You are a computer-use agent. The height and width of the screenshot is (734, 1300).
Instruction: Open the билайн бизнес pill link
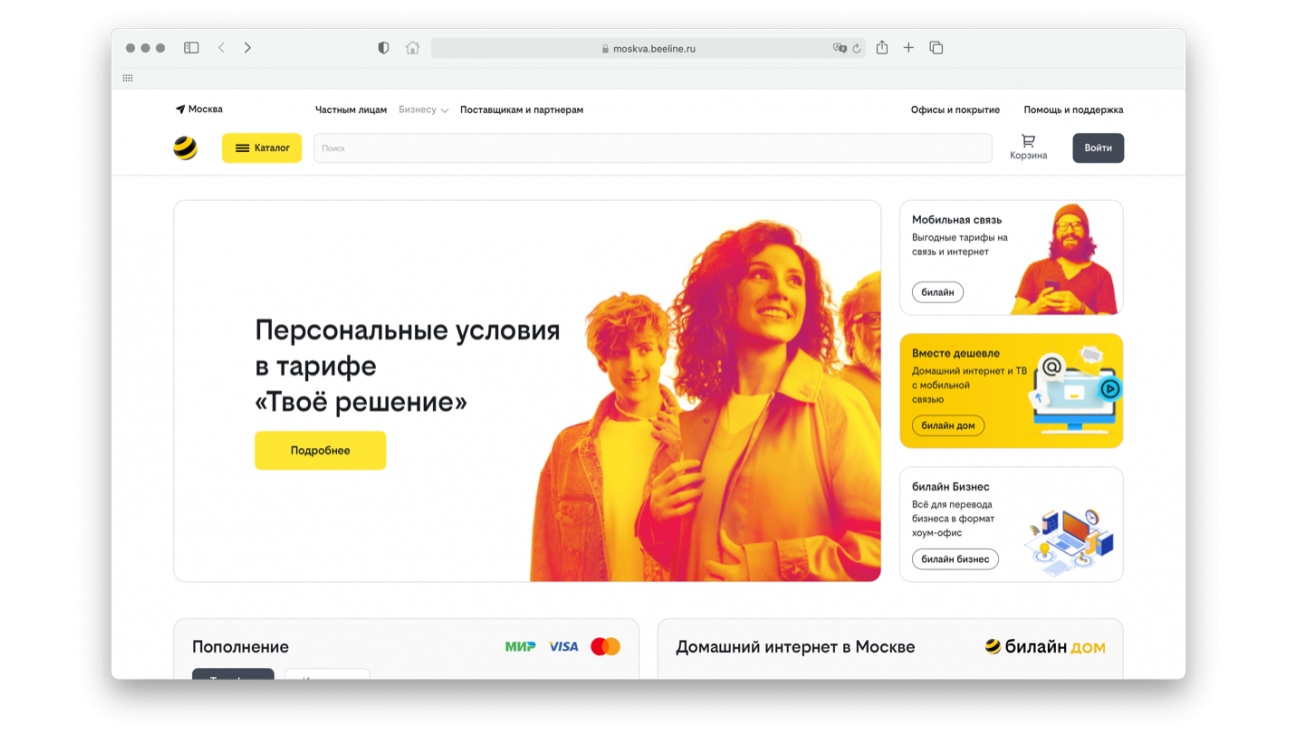955,559
